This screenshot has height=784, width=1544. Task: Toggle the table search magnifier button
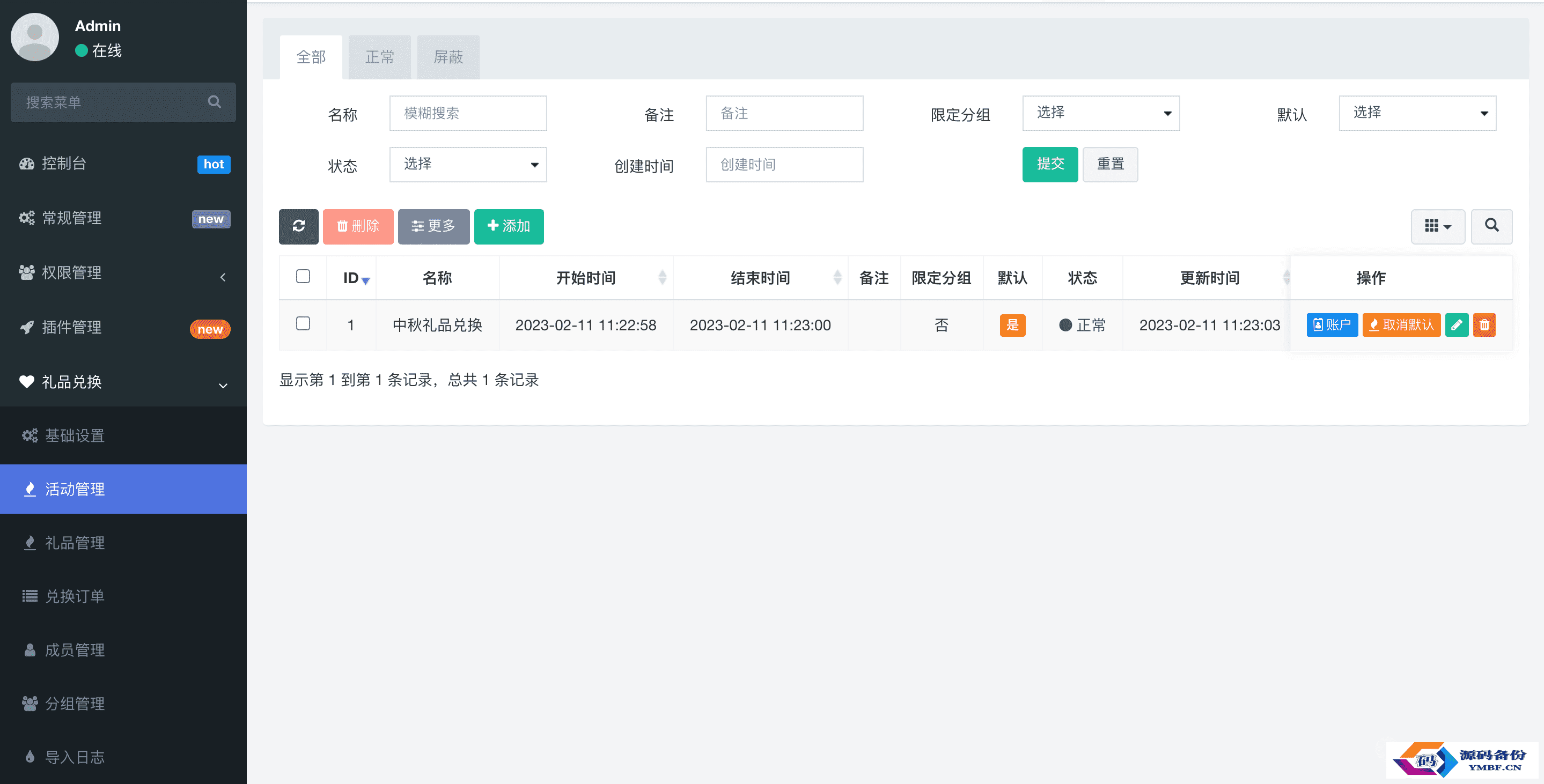(1492, 226)
